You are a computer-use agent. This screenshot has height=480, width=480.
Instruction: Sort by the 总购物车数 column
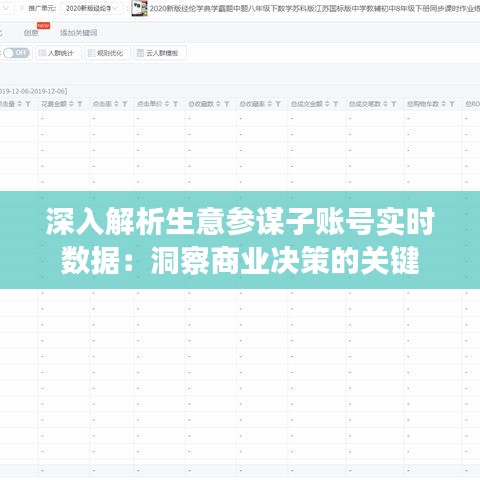[x=443, y=104]
